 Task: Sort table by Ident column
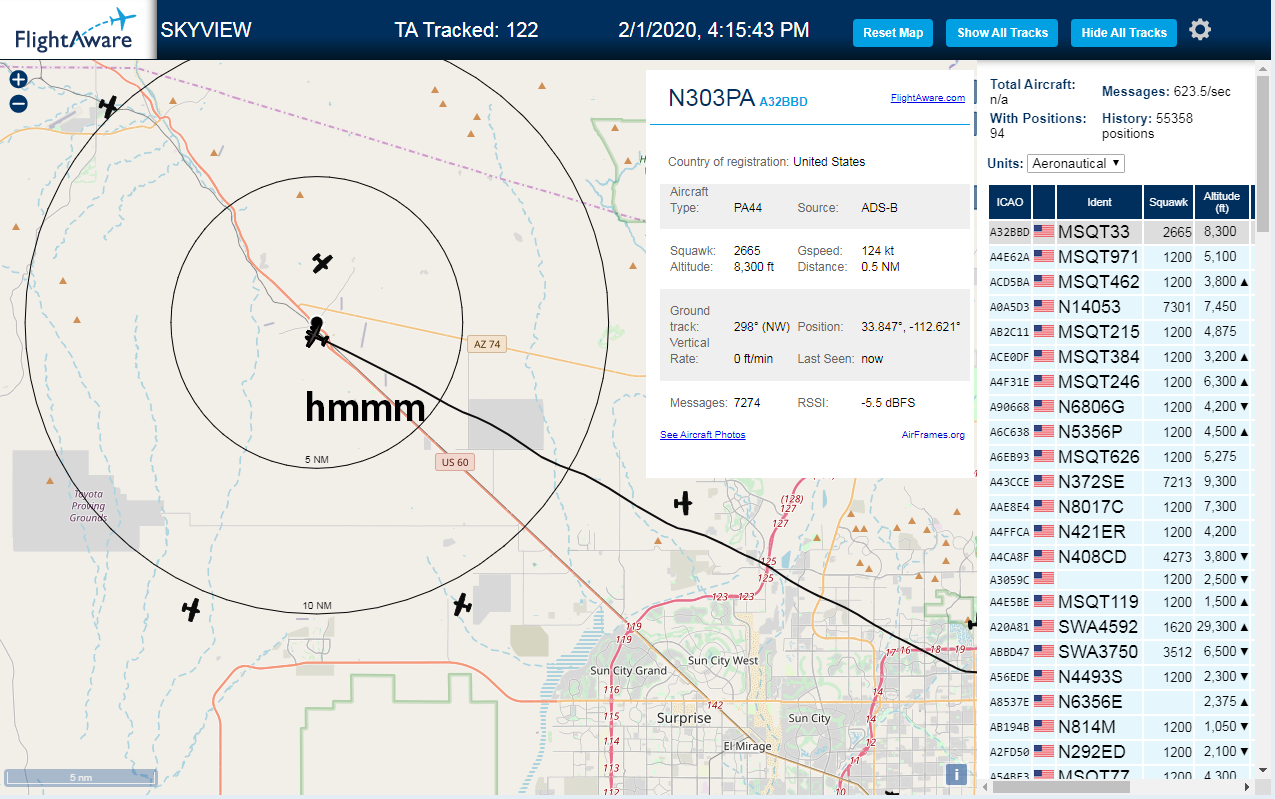coord(1099,202)
